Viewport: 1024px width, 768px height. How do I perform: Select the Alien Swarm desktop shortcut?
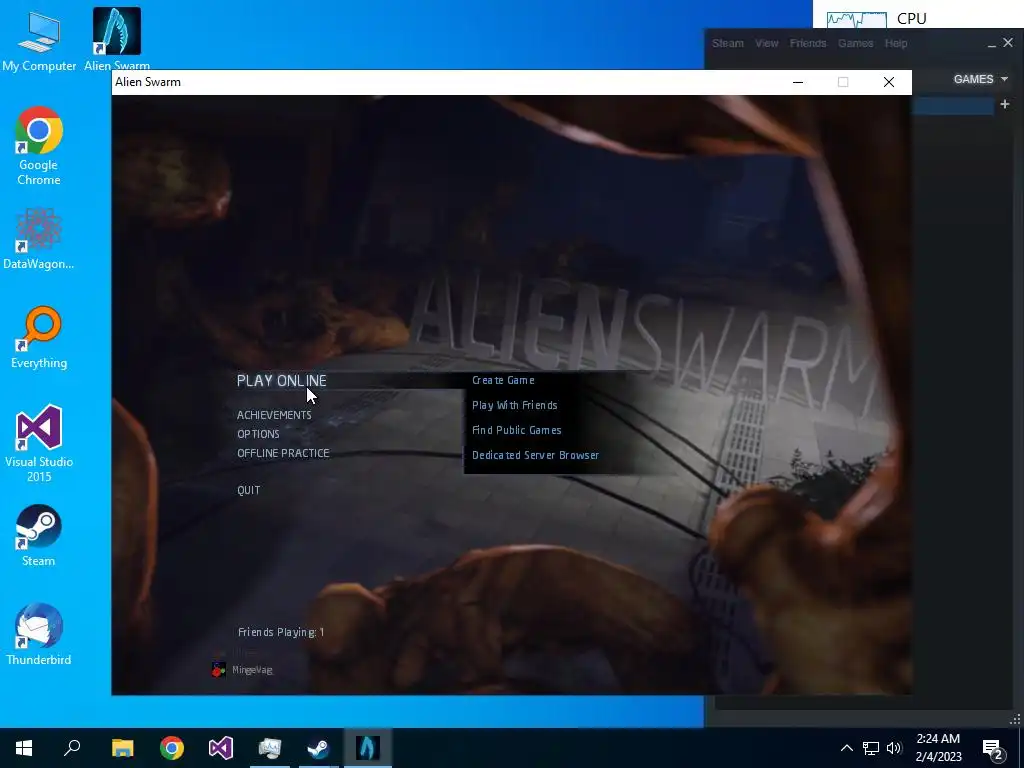pyautogui.click(x=117, y=39)
